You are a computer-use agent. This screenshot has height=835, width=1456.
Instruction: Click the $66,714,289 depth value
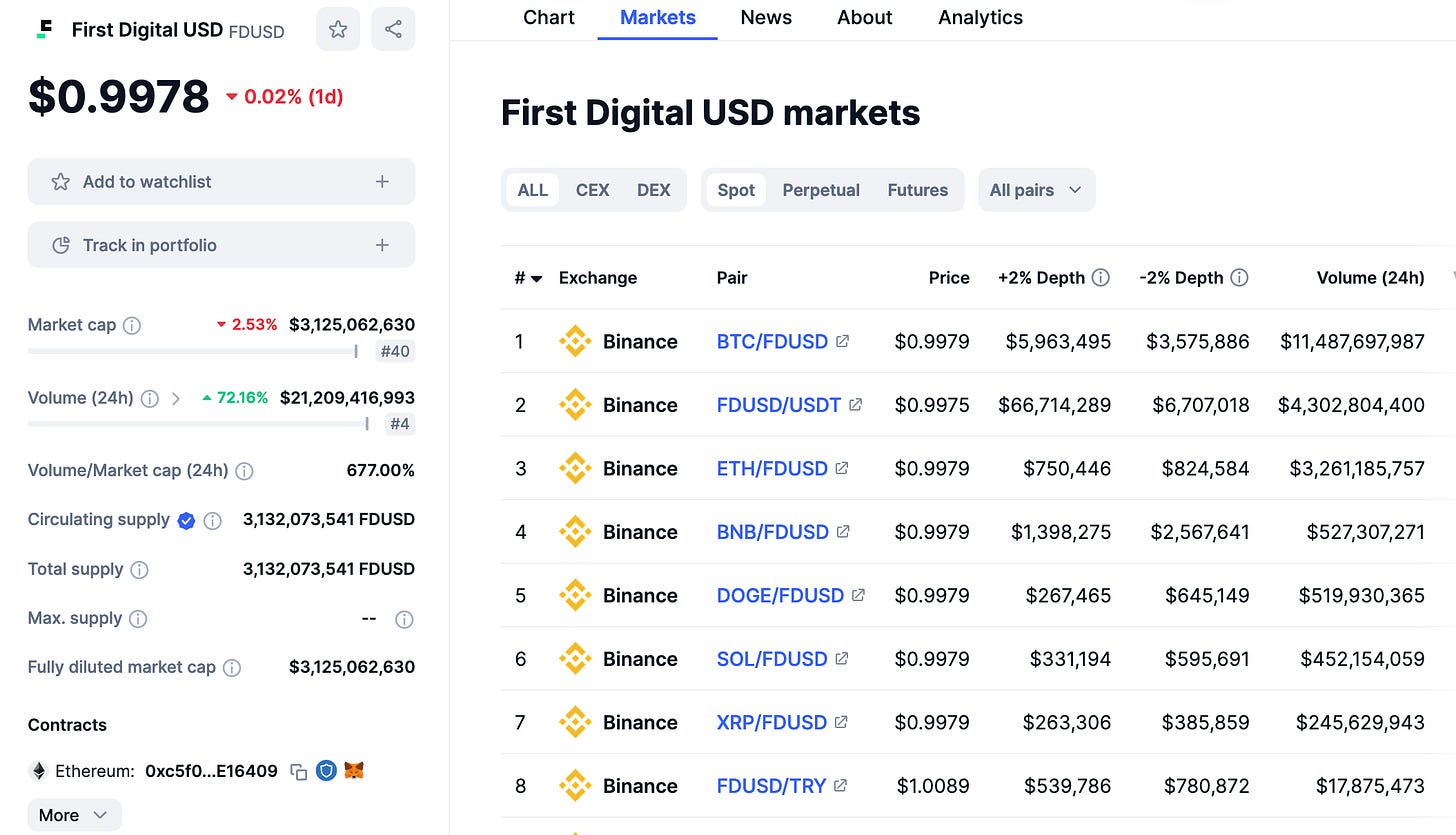click(1054, 405)
